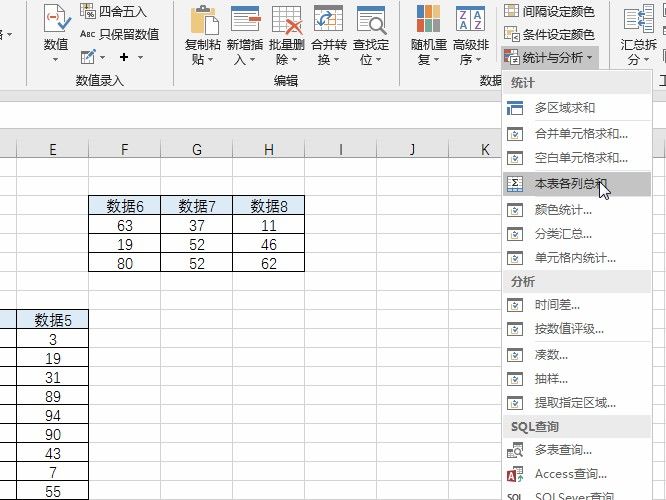Select 合并单元格求和... menu item

coord(577,134)
